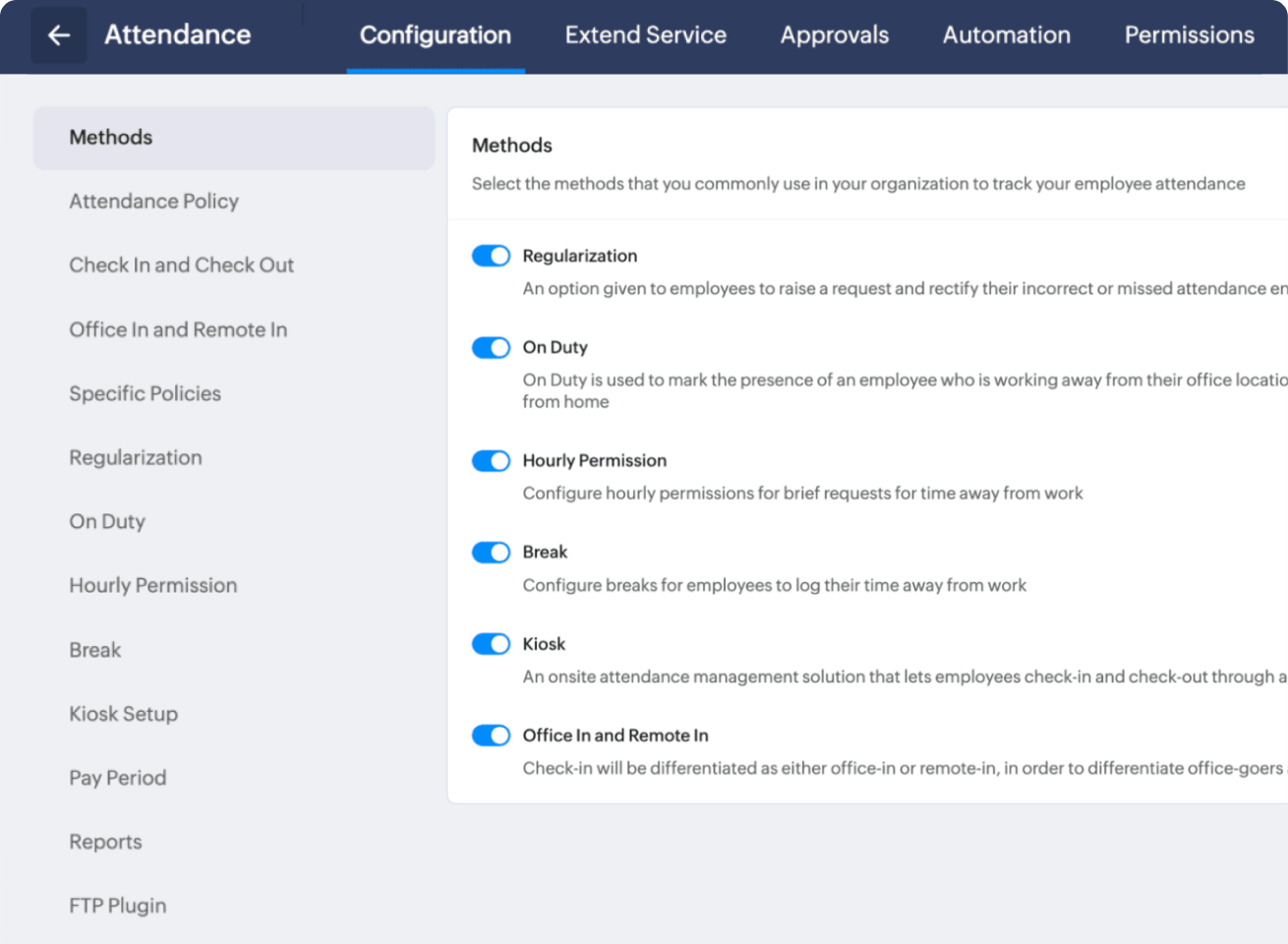Turn off the On Duty toggle
The image size is (1288, 944).
[x=491, y=347]
